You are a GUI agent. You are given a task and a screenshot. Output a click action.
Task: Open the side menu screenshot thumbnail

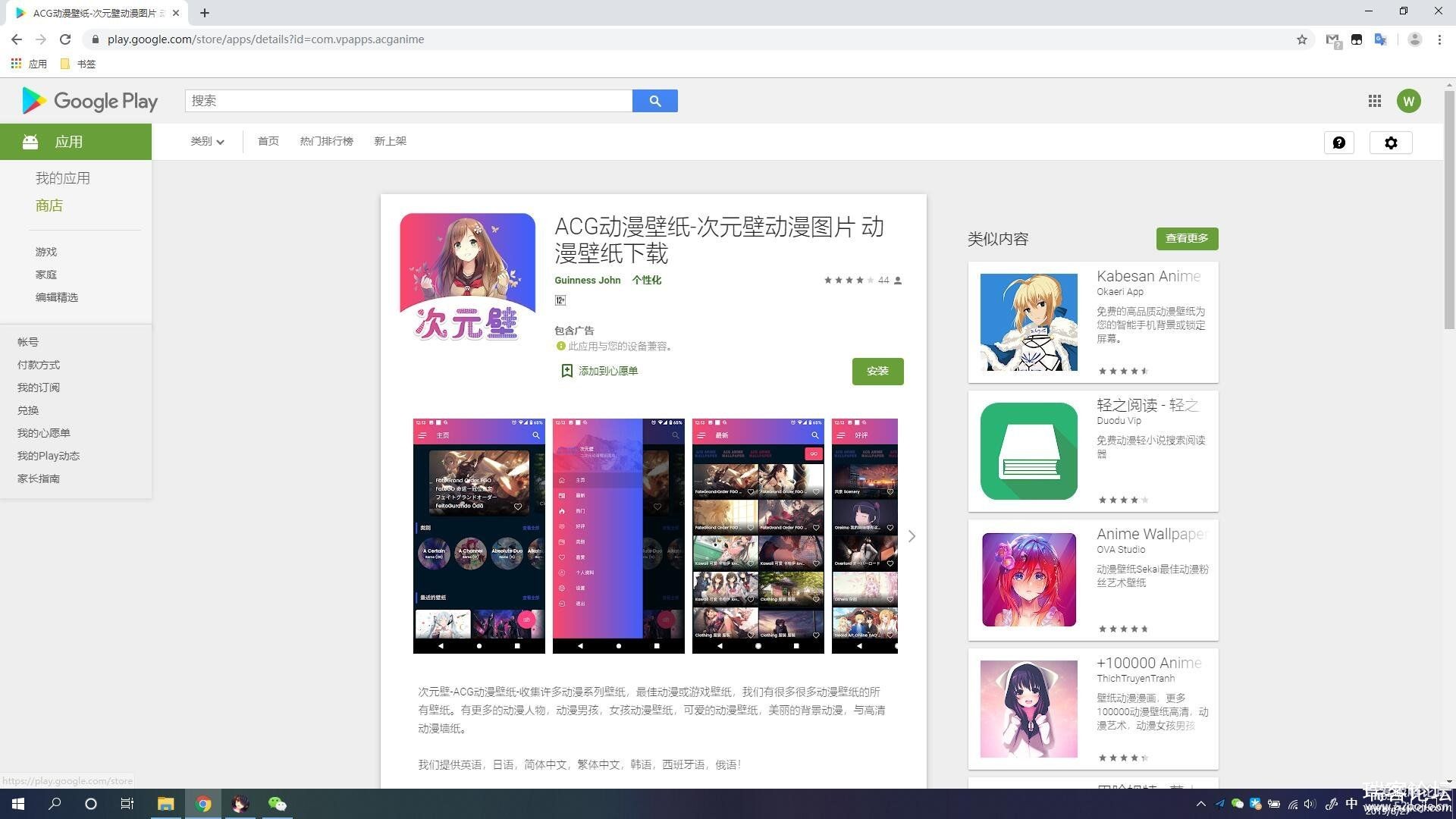point(619,536)
